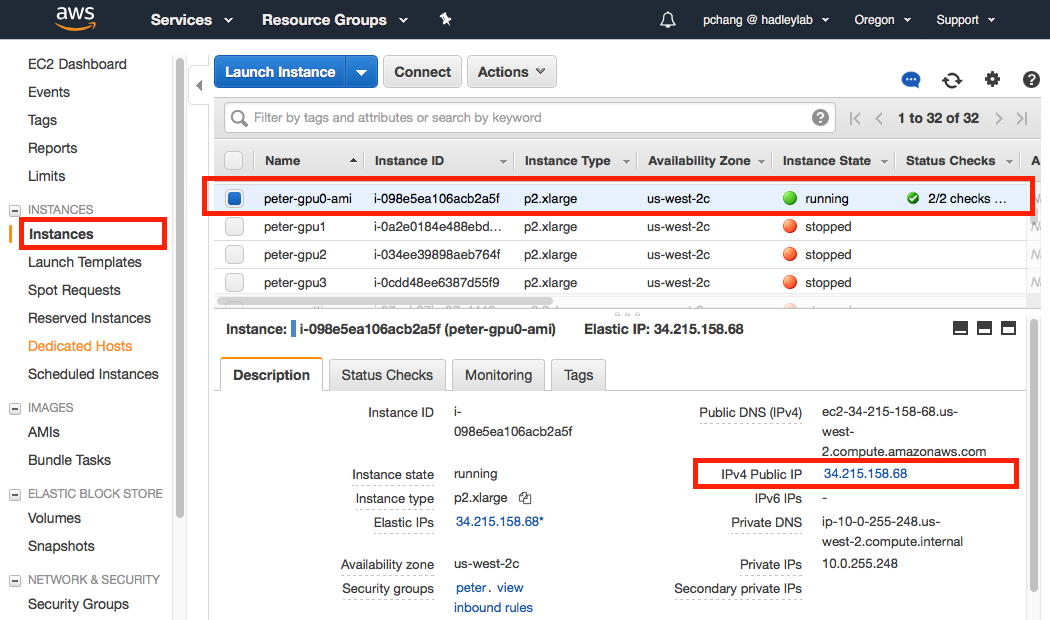Open the notifications bell

click(x=668, y=20)
